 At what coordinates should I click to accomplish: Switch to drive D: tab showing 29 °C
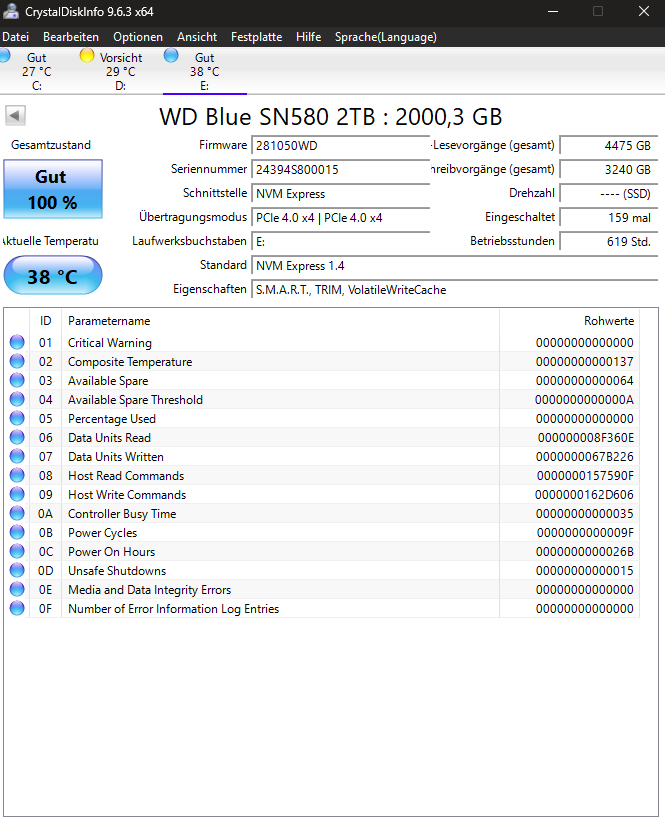point(120,71)
